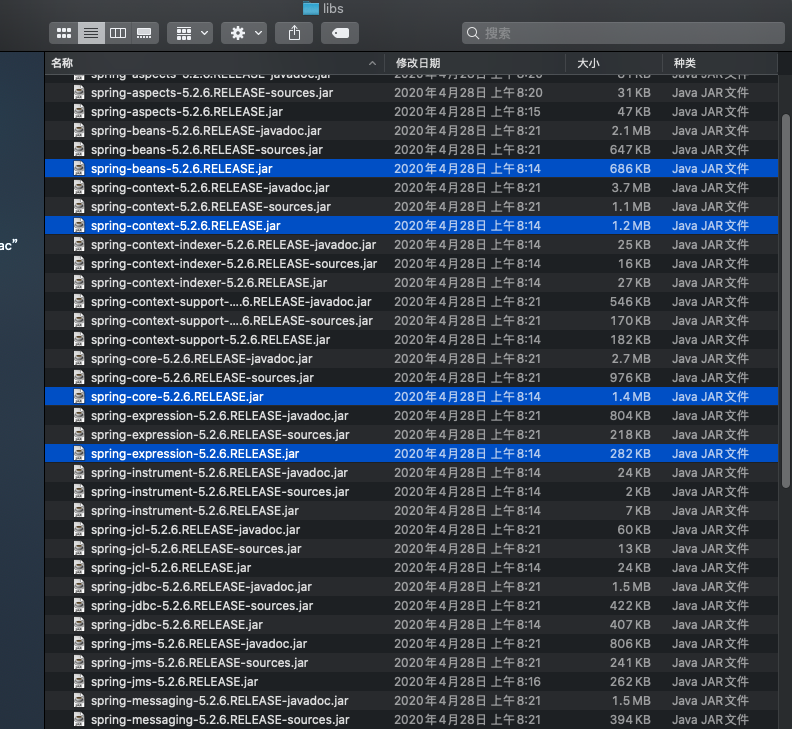Select spring-context-indexer-5.2.6.RELEASE-javadoc.jar
This screenshot has width=792, height=729.
(x=412, y=245)
